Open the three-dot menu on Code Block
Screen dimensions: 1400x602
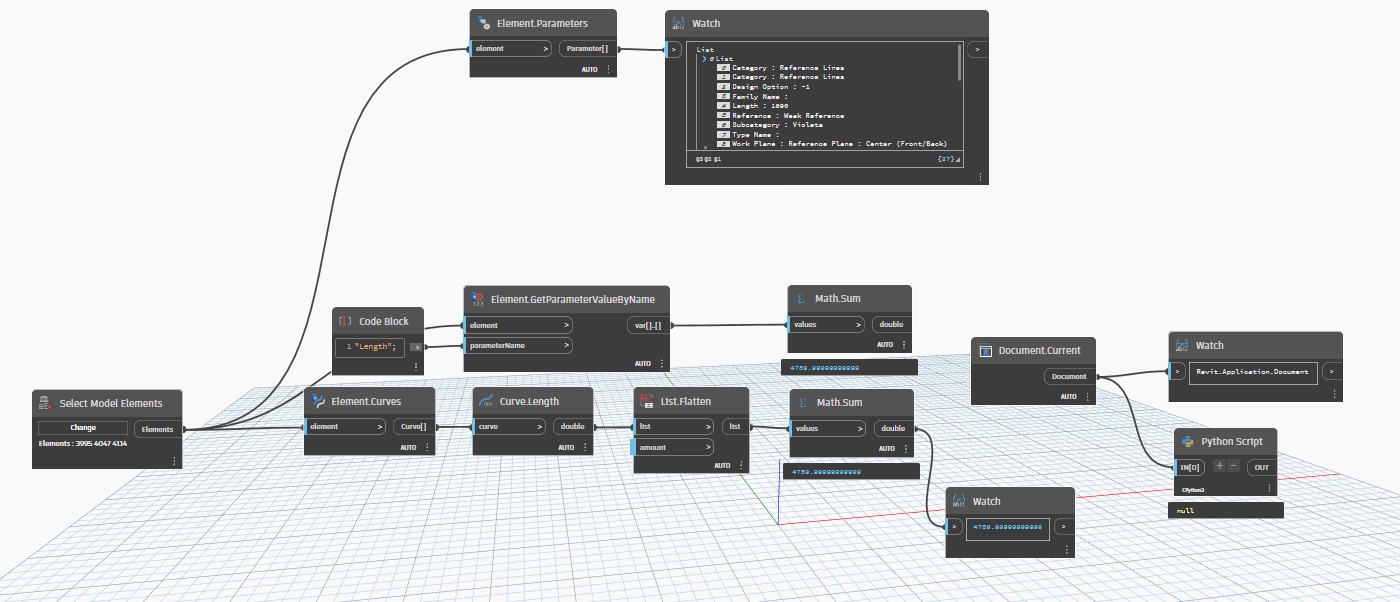(x=417, y=368)
